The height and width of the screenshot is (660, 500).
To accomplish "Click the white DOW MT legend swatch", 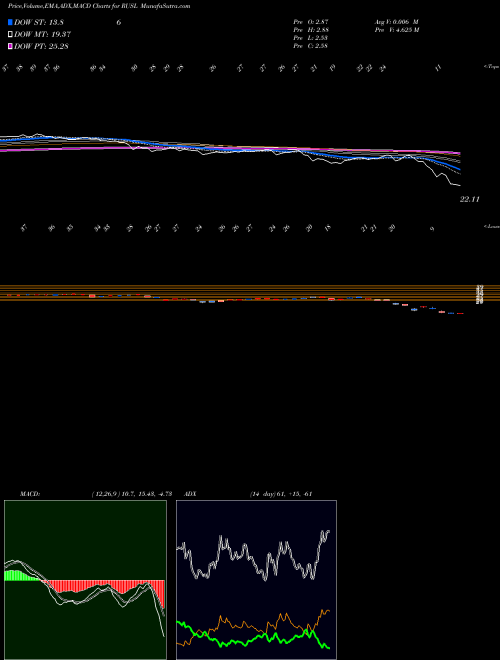I will point(11,35).
